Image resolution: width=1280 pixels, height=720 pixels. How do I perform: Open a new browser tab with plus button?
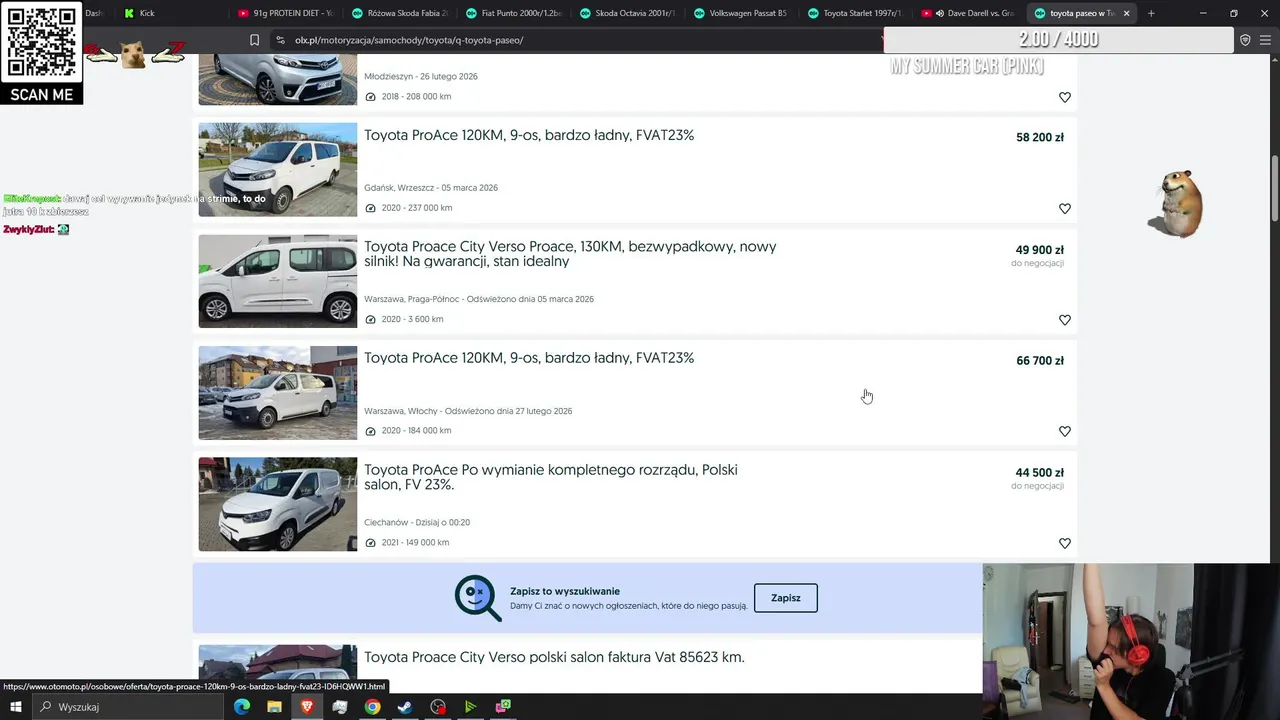click(1151, 13)
